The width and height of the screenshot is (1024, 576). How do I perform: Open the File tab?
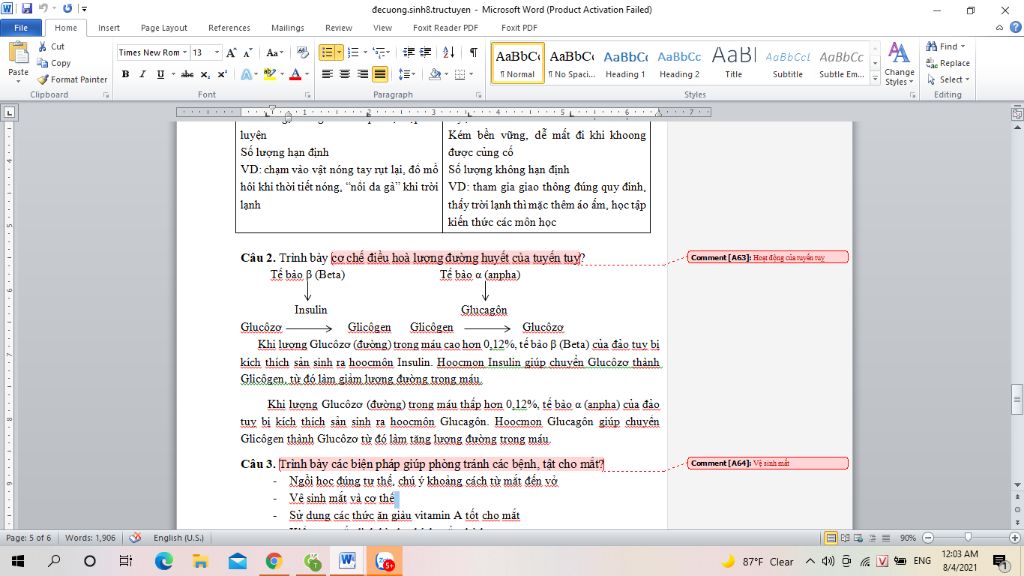point(21,27)
